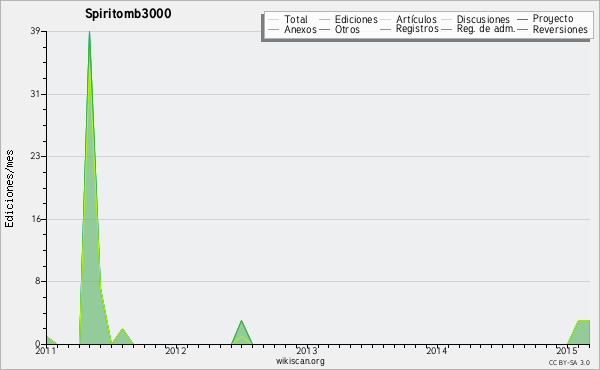Screen dimensions: 600x370
Task: Select the Total legend entry
Action: pos(296,19)
